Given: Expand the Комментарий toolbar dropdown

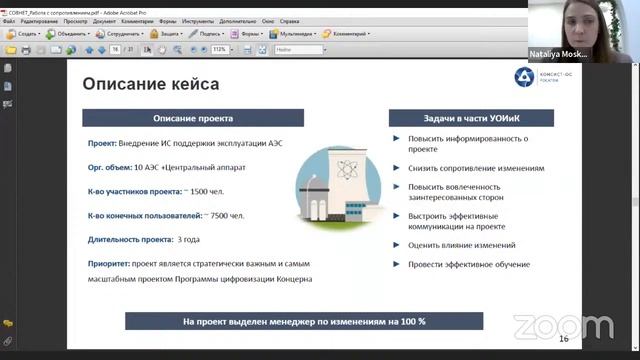Looking at the screenshot, I should pyautogui.click(x=369, y=34).
